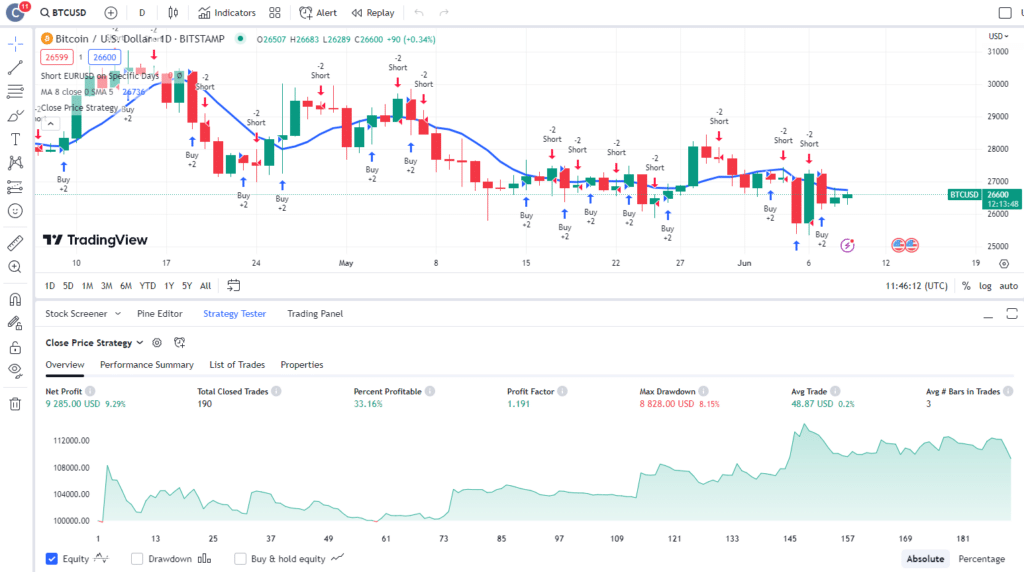
Task: Select the All date range
Action: click(x=205, y=285)
